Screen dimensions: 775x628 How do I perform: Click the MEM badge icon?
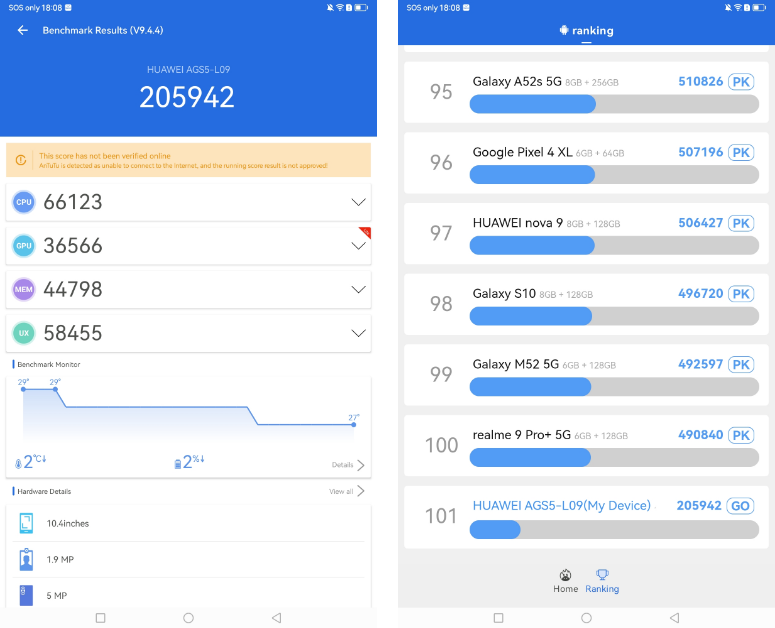pyautogui.click(x=24, y=289)
